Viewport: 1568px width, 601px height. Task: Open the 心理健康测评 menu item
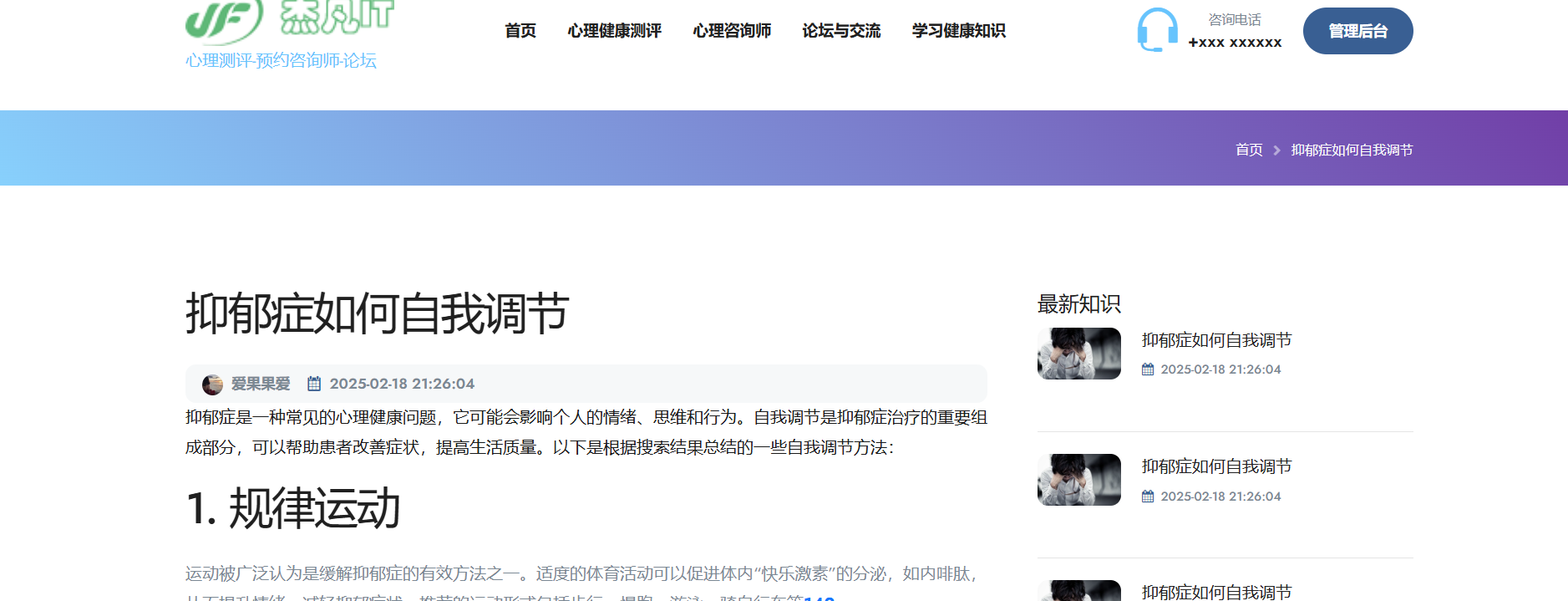(x=614, y=31)
